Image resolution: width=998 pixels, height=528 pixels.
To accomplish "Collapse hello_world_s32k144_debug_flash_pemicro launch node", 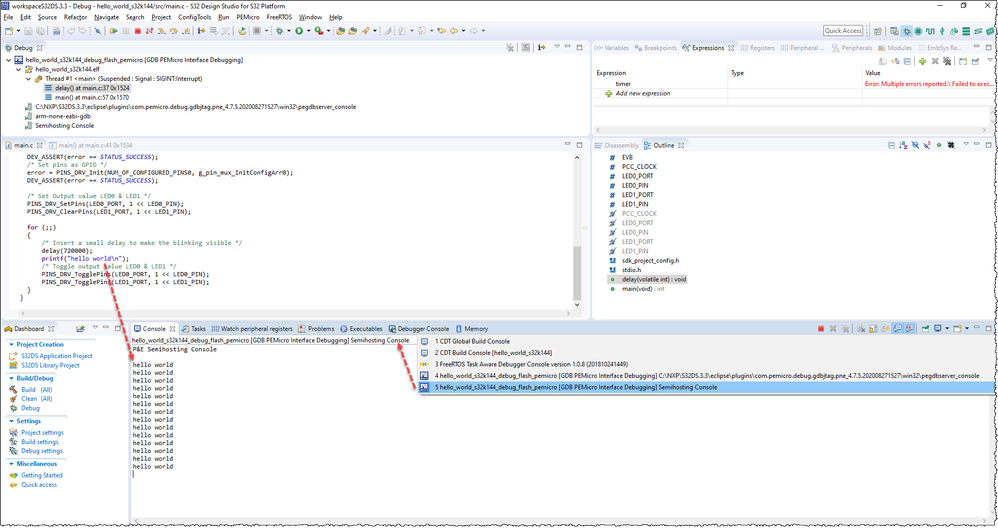I will coord(8,60).
